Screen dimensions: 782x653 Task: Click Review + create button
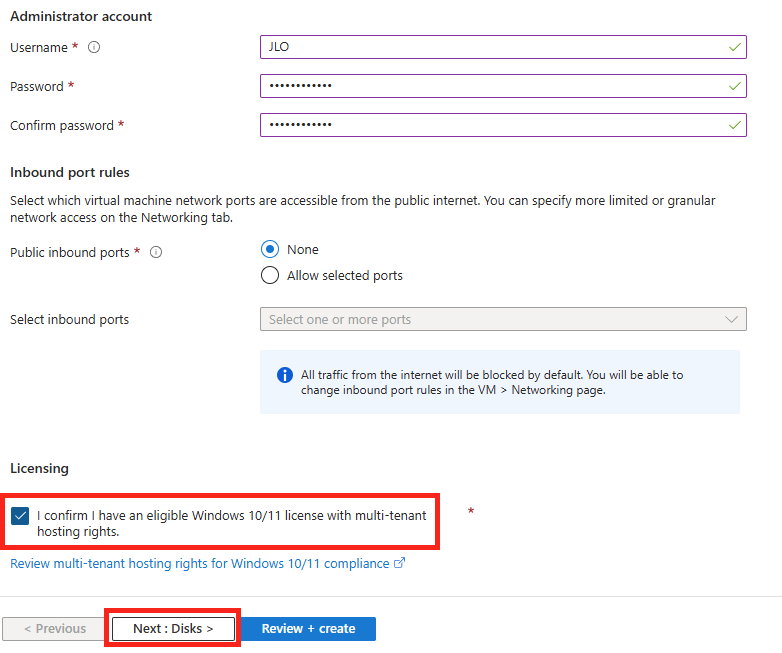(308, 629)
